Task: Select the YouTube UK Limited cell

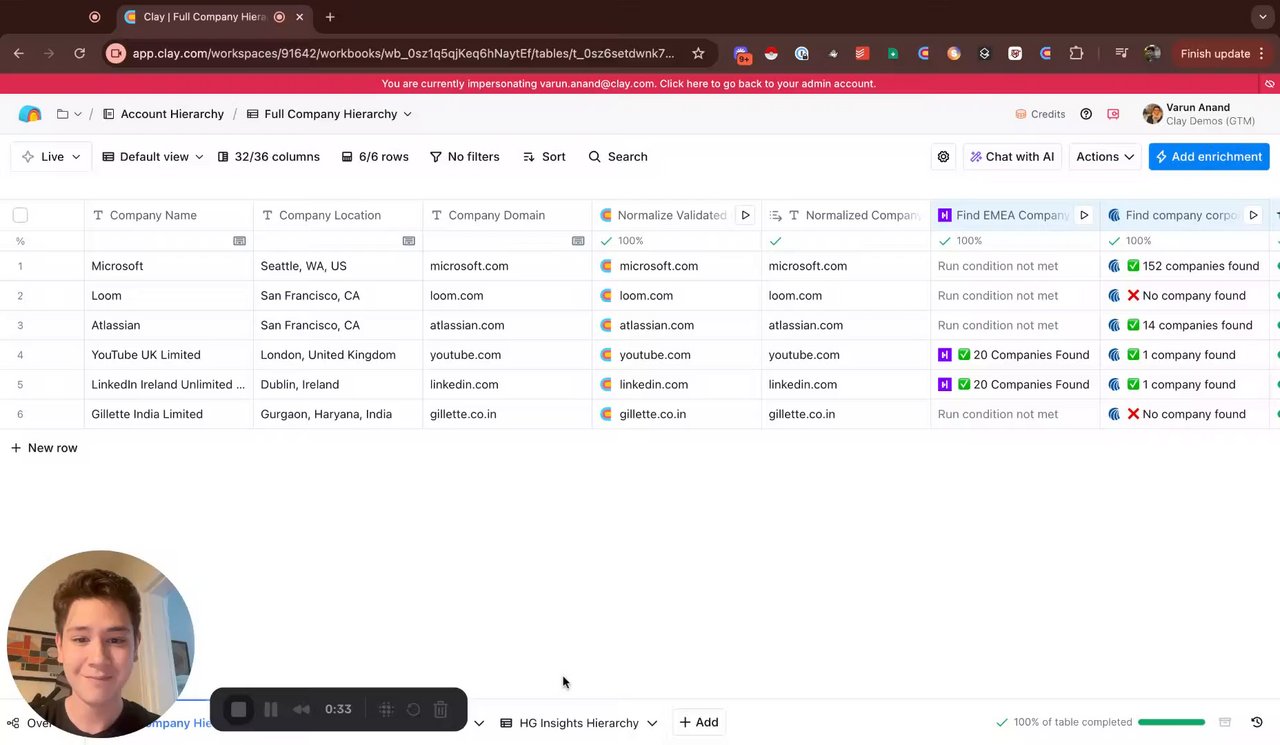Action: [169, 355]
